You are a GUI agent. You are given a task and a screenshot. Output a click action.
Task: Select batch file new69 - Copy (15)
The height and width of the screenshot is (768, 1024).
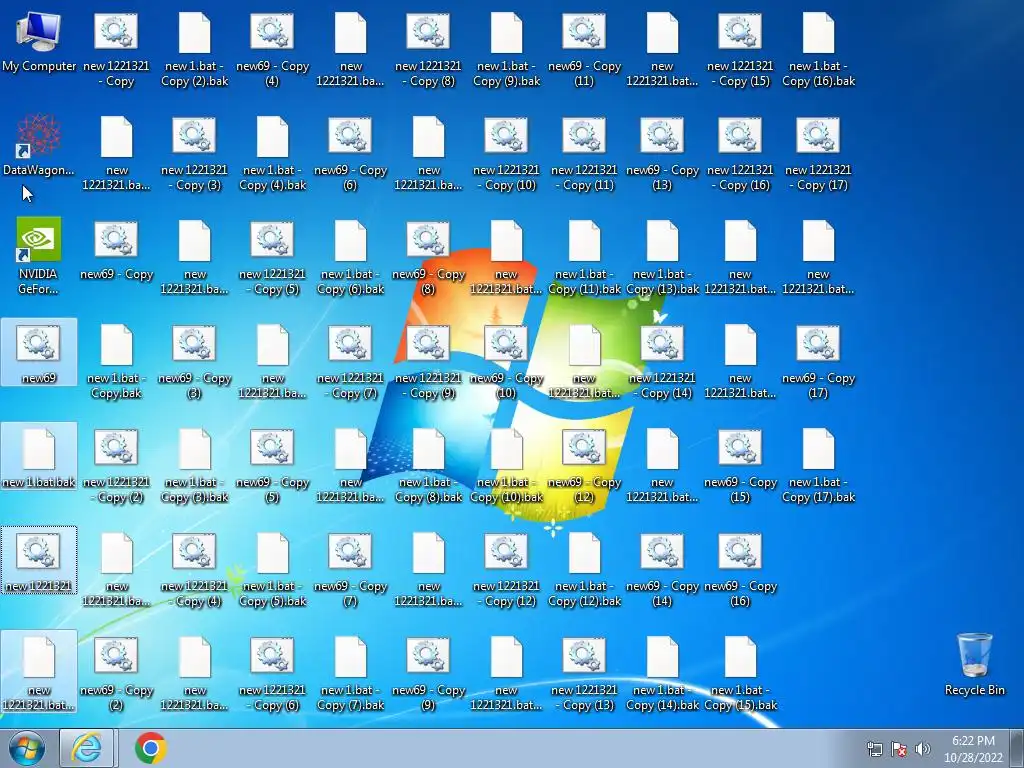(x=740, y=465)
